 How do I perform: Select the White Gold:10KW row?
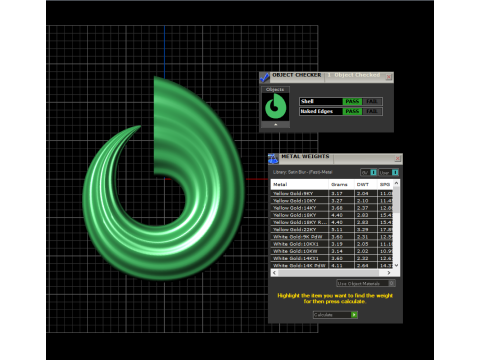(332, 251)
